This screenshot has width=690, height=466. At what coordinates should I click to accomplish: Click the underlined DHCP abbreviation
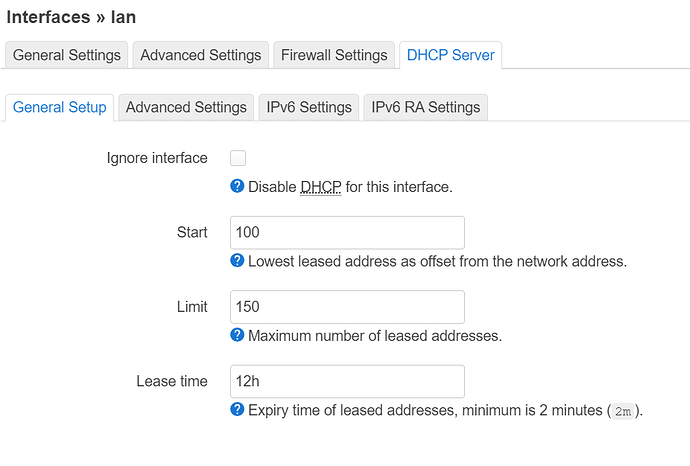pos(321,187)
